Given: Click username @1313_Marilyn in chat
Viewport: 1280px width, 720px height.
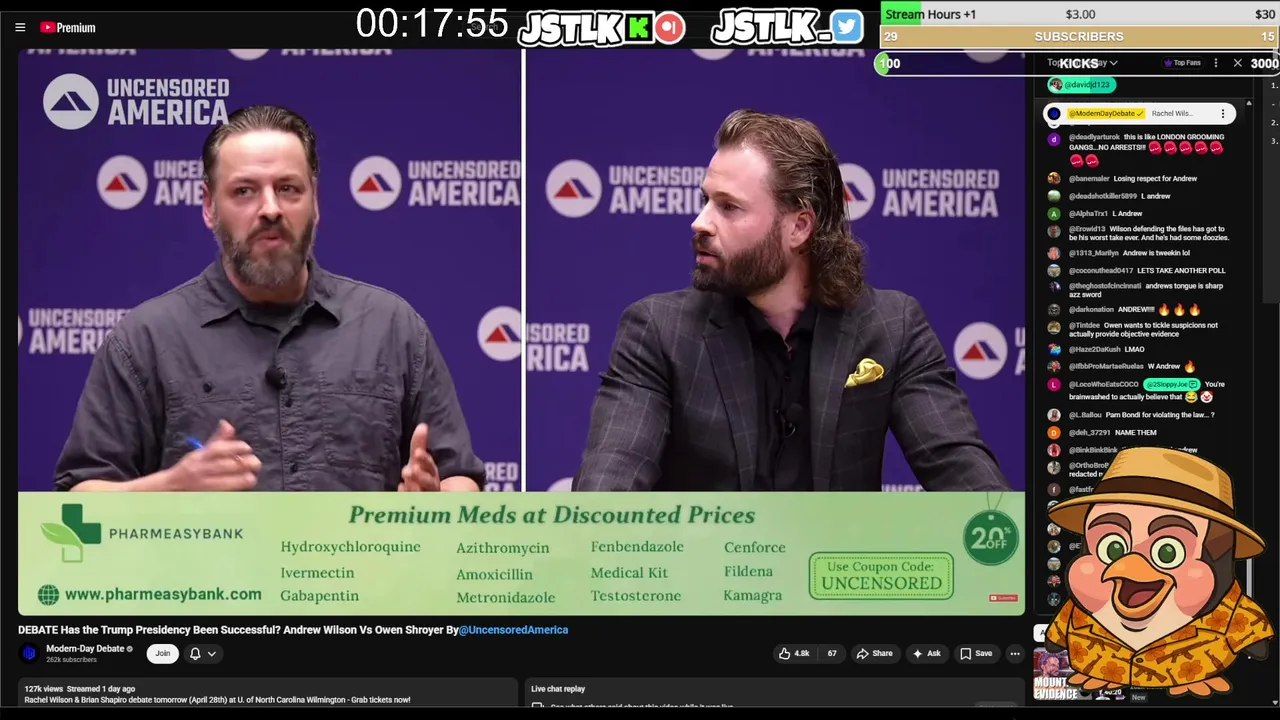Looking at the screenshot, I should click(x=1094, y=253).
